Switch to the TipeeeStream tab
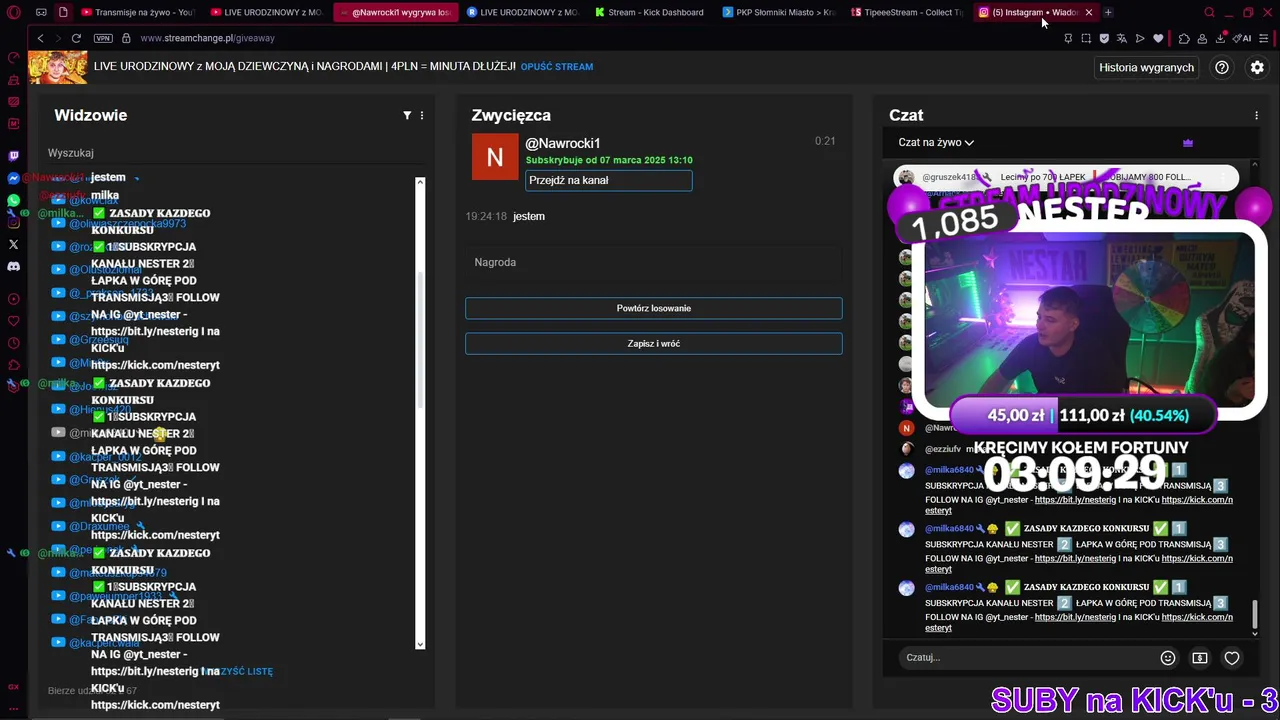This screenshot has height=720, width=1280. [x=906, y=12]
